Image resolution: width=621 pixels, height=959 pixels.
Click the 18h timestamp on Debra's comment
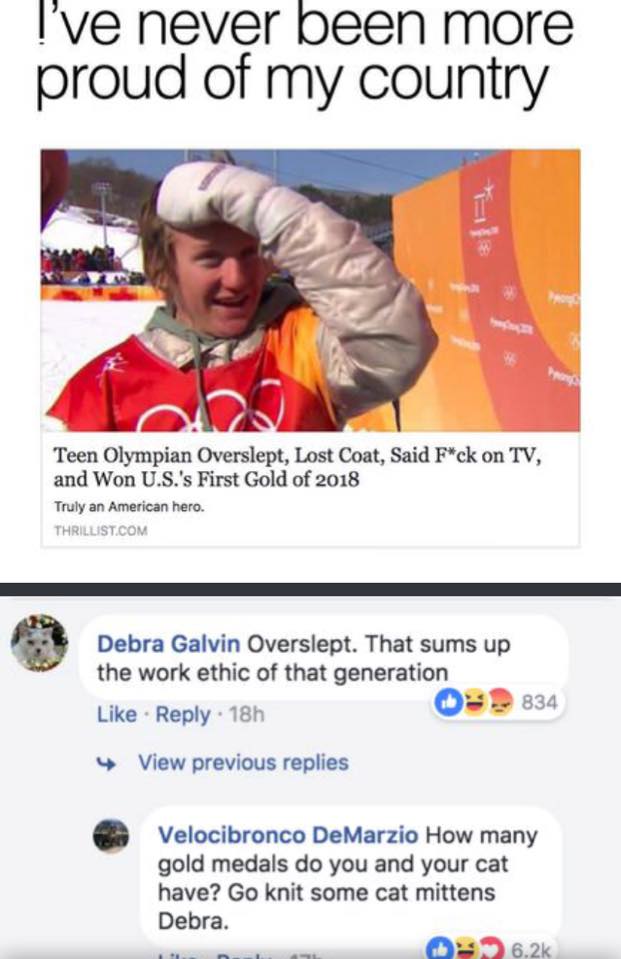click(247, 714)
